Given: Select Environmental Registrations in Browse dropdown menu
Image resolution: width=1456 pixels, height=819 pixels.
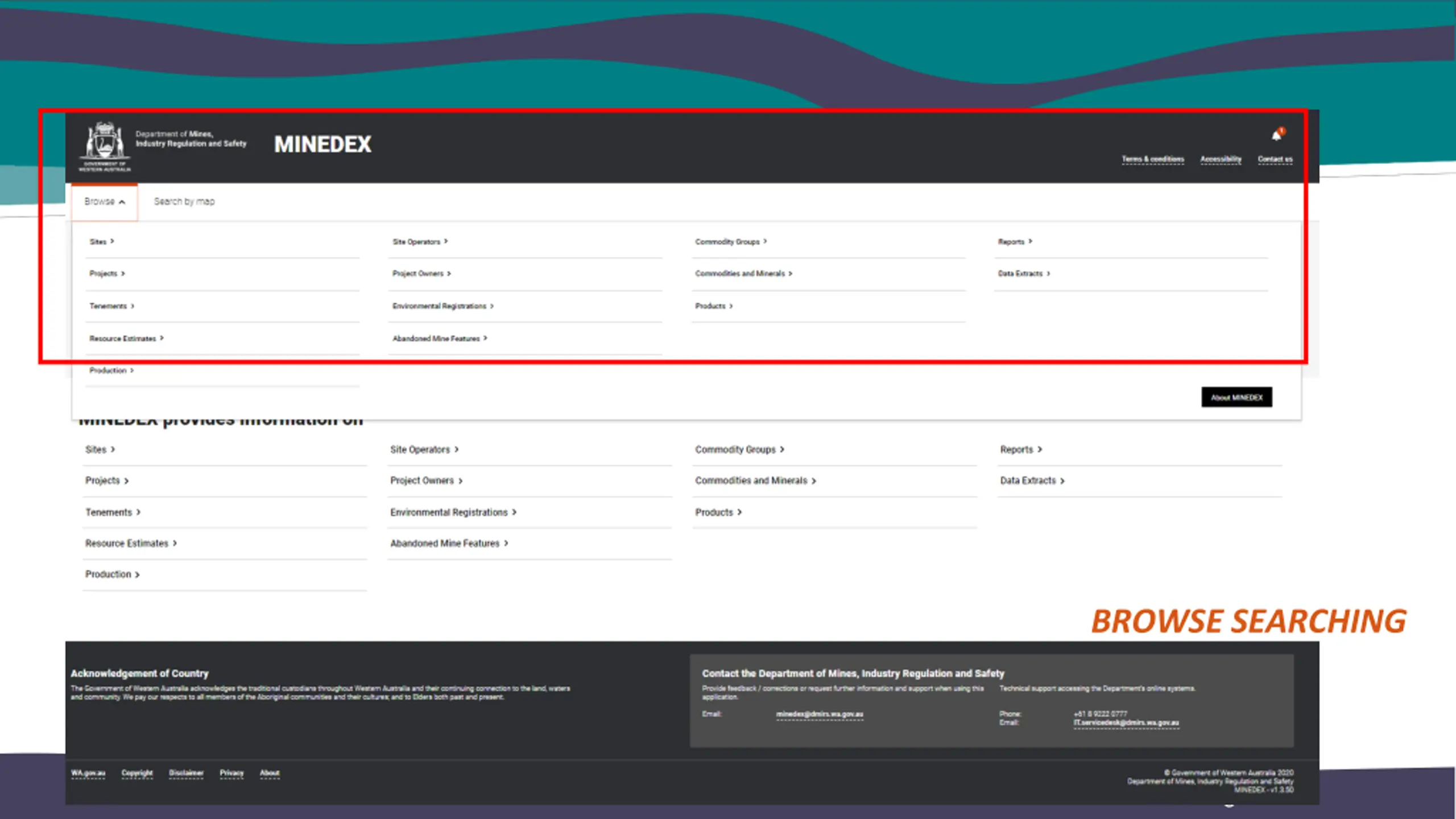Looking at the screenshot, I should click(443, 306).
